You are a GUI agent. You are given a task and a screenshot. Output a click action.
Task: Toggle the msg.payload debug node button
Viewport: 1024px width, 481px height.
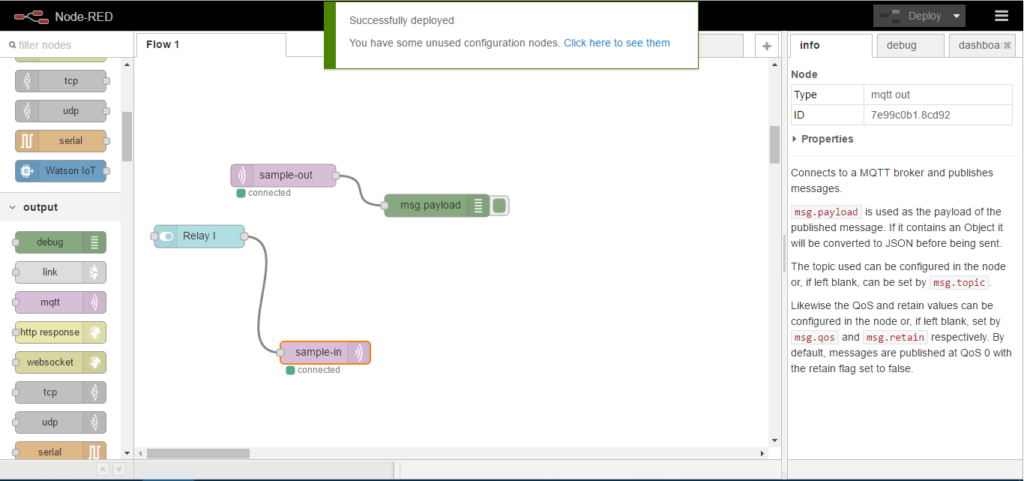500,206
